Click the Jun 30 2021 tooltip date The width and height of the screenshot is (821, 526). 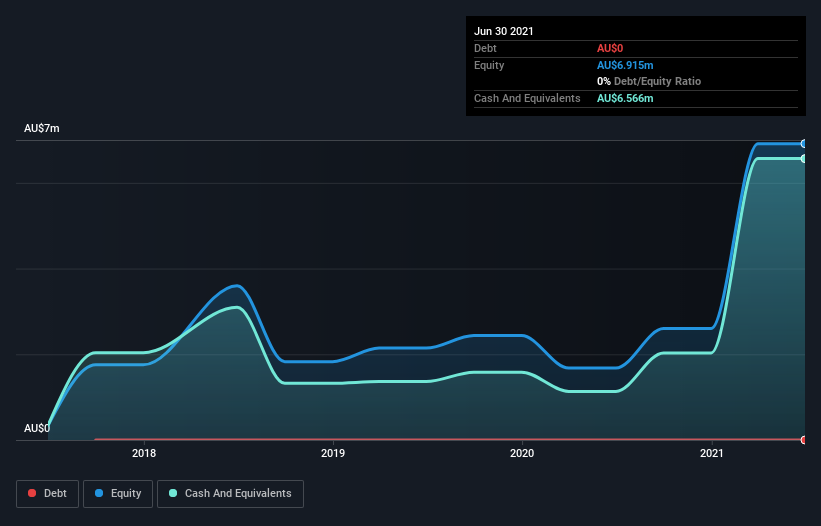coord(504,31)
